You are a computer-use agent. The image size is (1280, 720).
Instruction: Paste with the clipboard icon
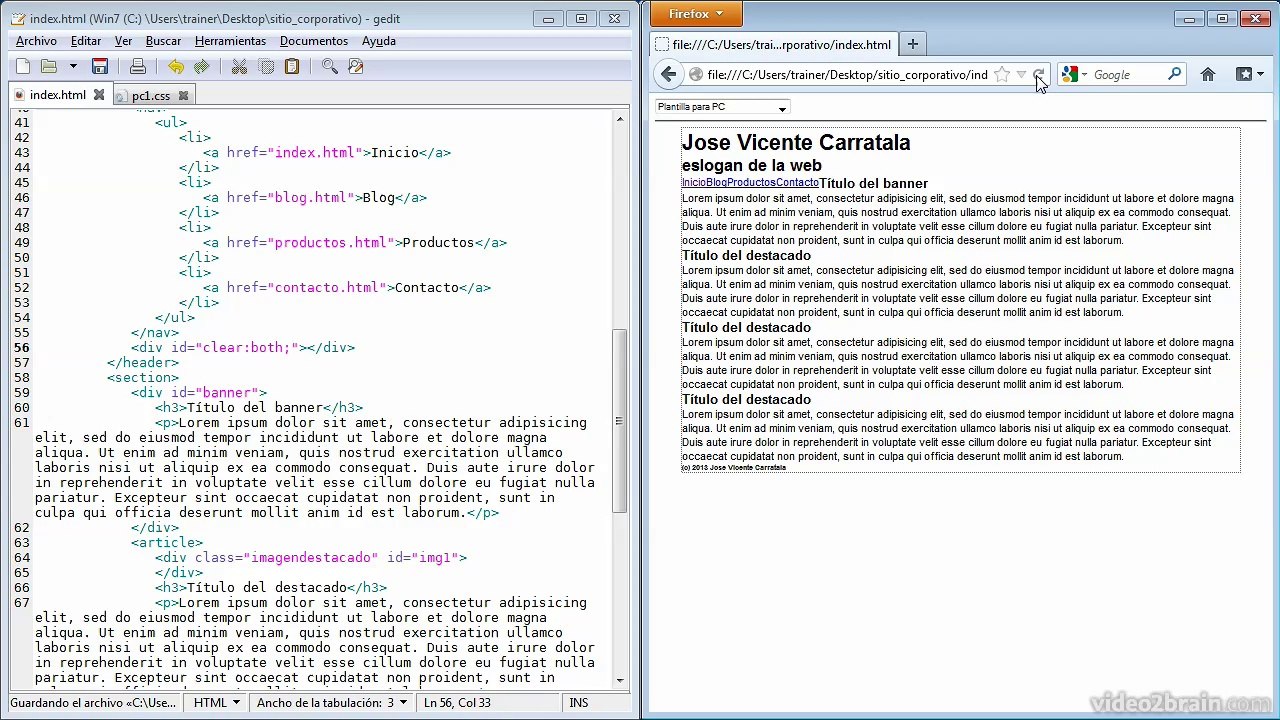[292, 67]
